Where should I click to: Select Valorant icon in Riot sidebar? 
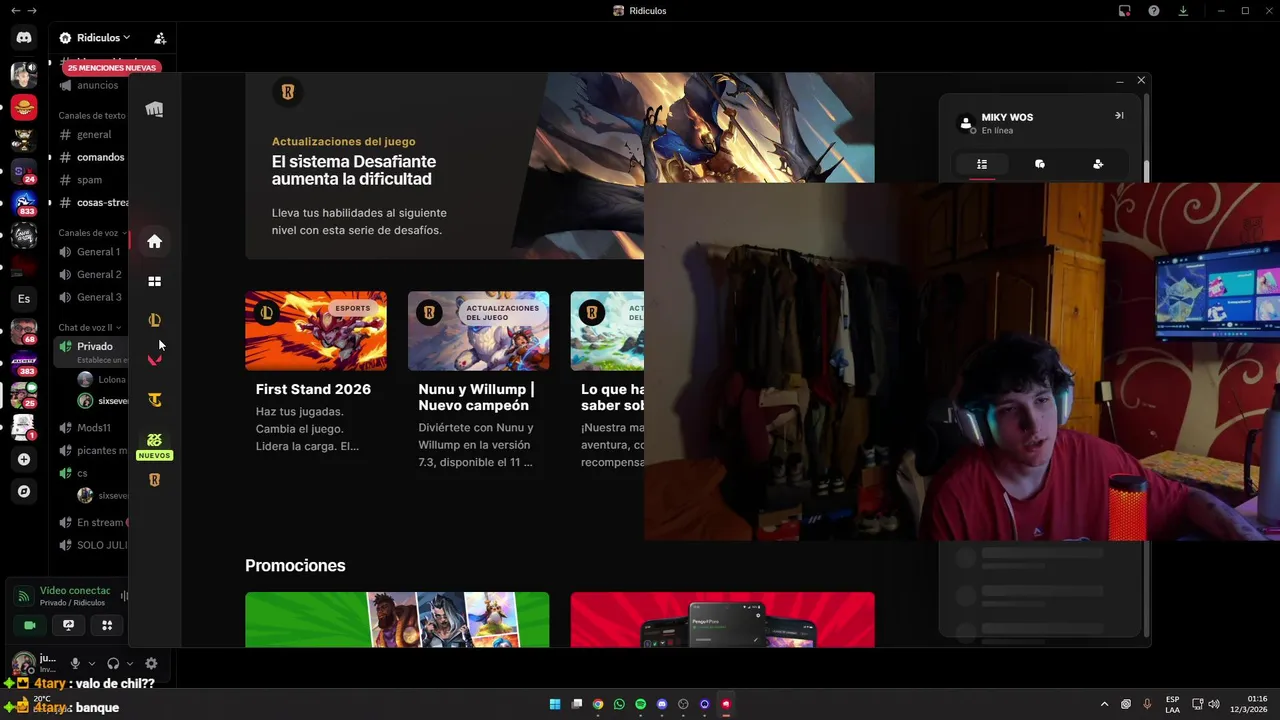(x=154, y=360)
